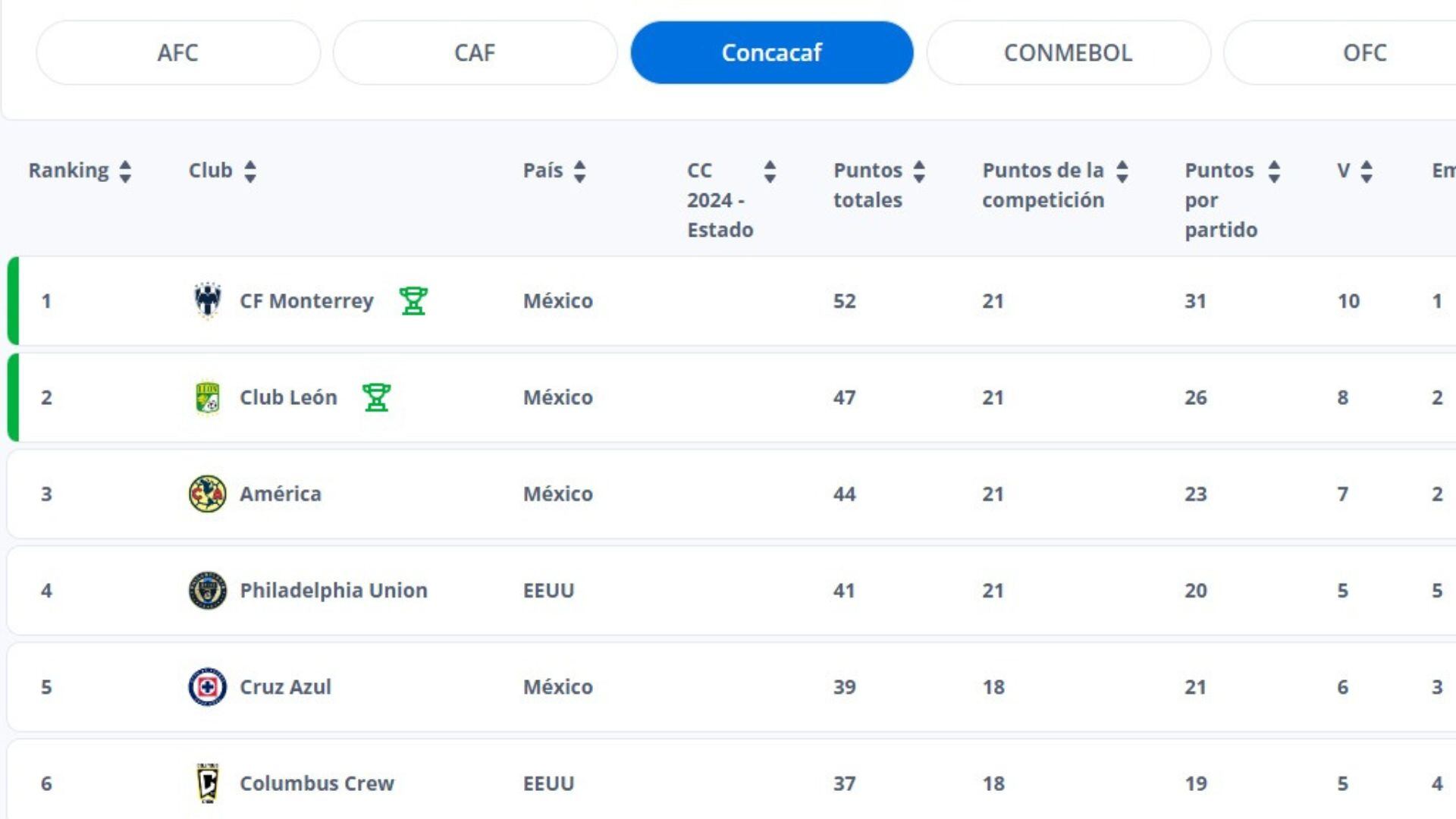Open the Philadelphia Union club name link
The width and height of the screenshot is (1456, 819).
(x=334, y=590)
